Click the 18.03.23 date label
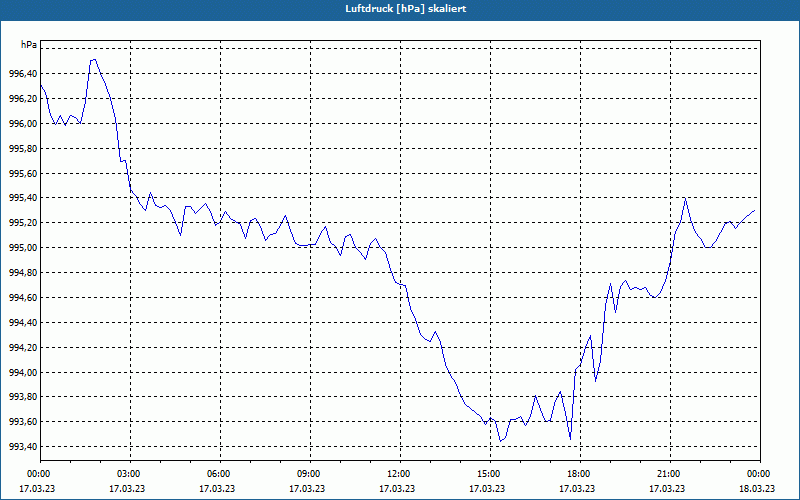The width and height of the screenshot is (800, 500). pyautogui.click(x=757, y=489)
